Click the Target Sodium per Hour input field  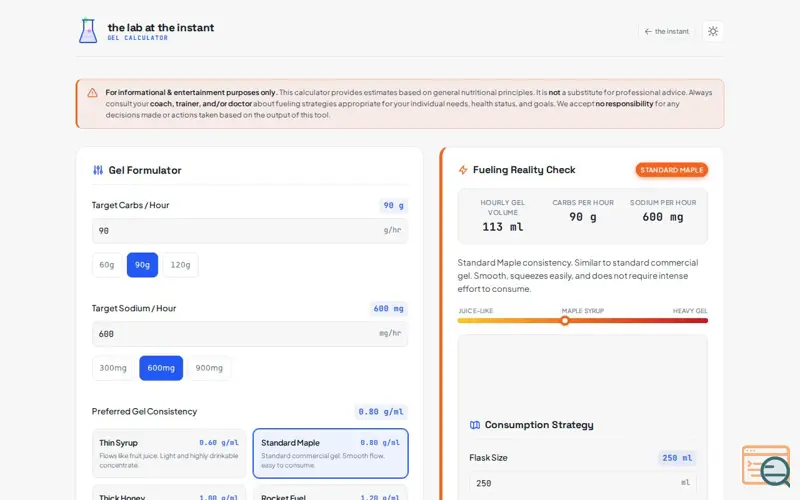tap(250, 334)
